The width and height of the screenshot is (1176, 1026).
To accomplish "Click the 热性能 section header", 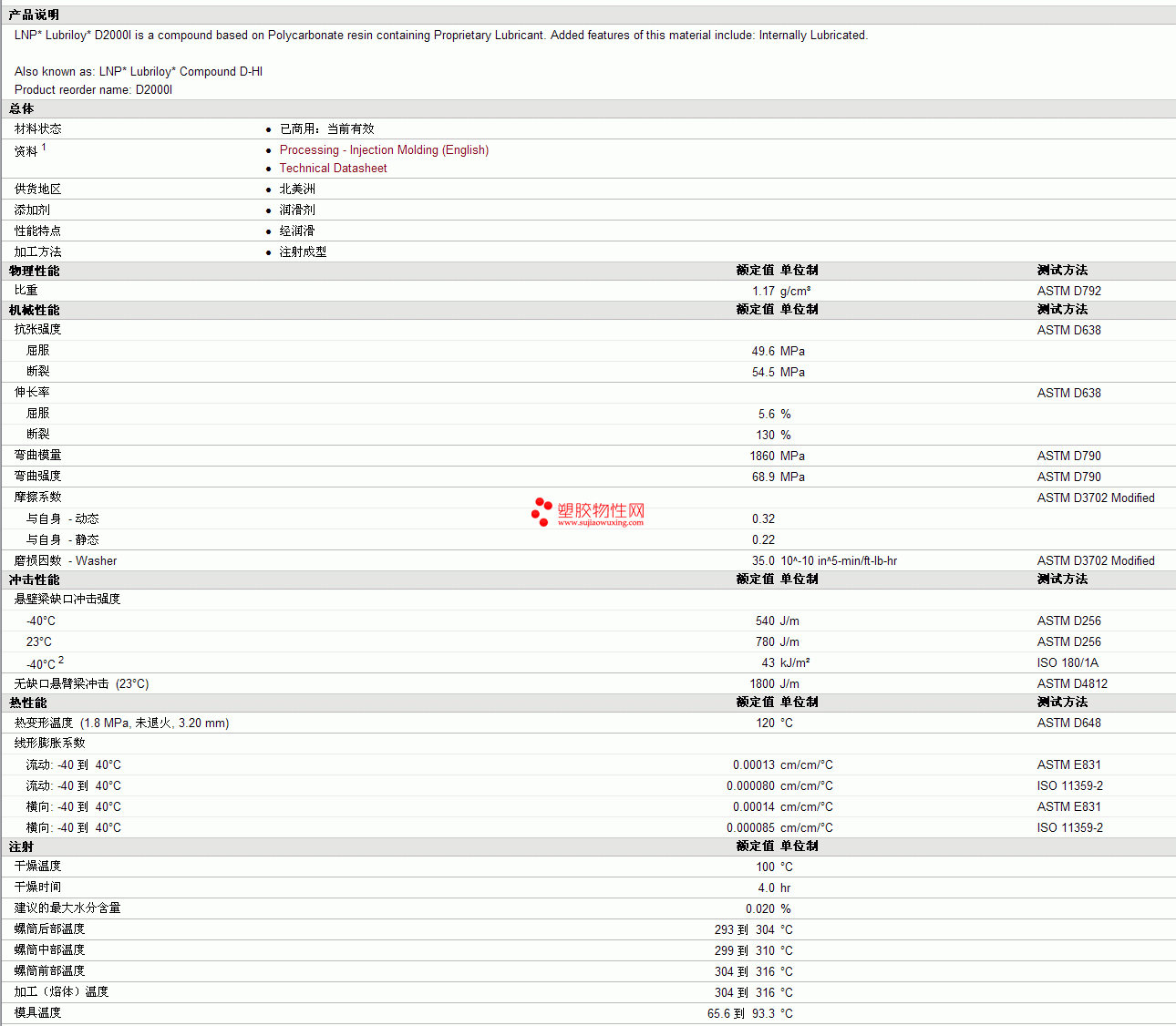I will (28, 703).
